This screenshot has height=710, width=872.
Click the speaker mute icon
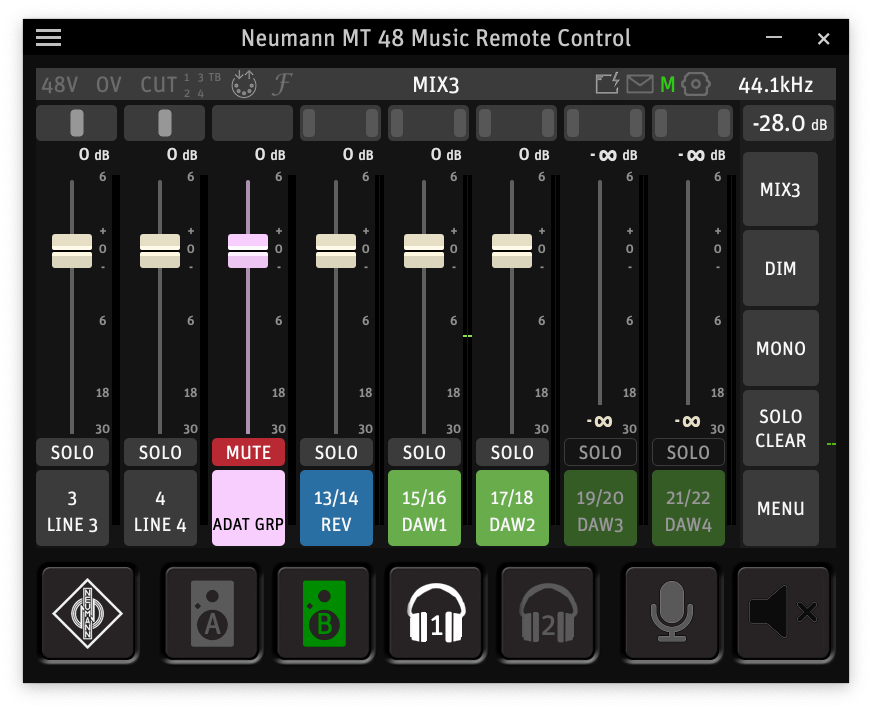(x=783, y=612)
